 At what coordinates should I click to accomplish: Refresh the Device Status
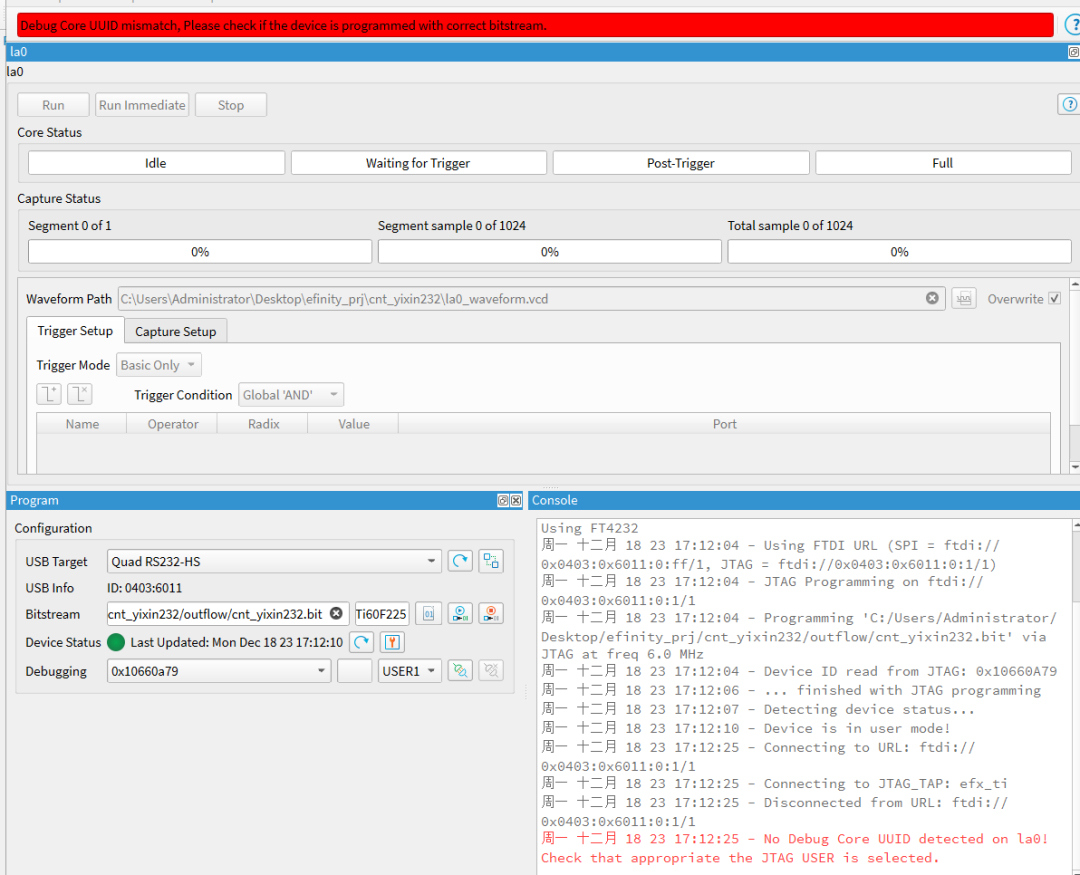pyautogui.click(x=361, y=642)
